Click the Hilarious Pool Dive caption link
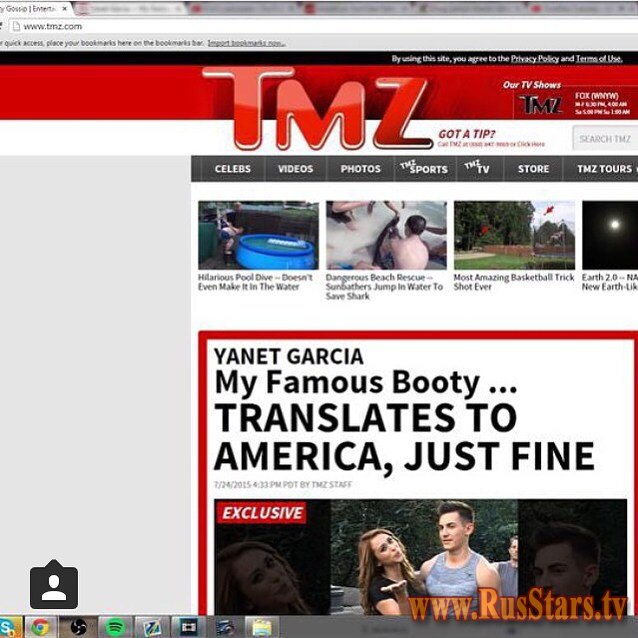Viewport: 638px width, 638px height. (255, 282)
